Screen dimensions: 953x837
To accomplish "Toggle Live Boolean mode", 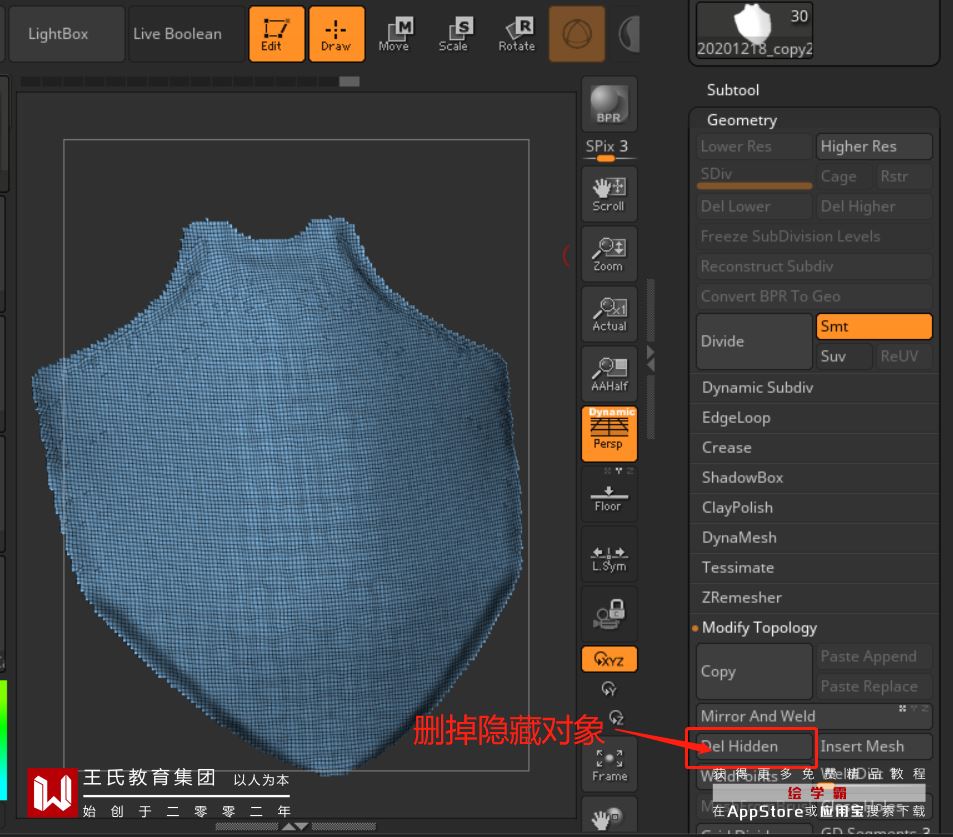I will point(186,34).
